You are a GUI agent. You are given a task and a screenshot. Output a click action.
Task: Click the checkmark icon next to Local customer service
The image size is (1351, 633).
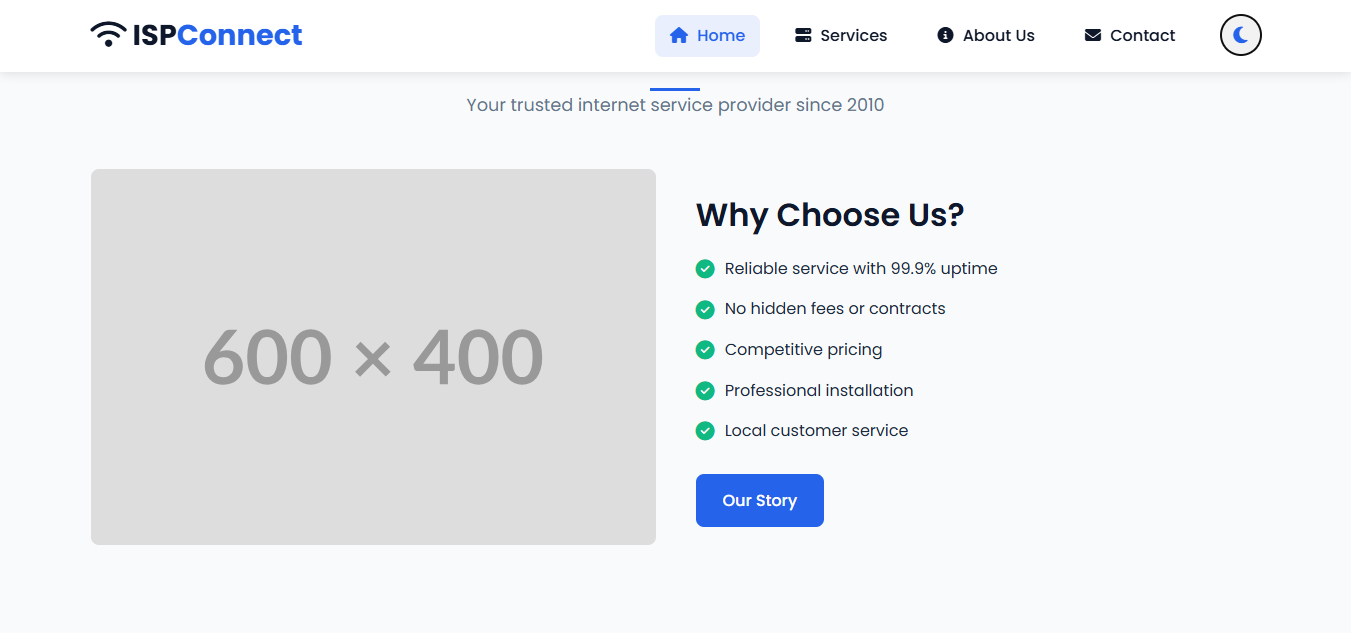point(705,431)
